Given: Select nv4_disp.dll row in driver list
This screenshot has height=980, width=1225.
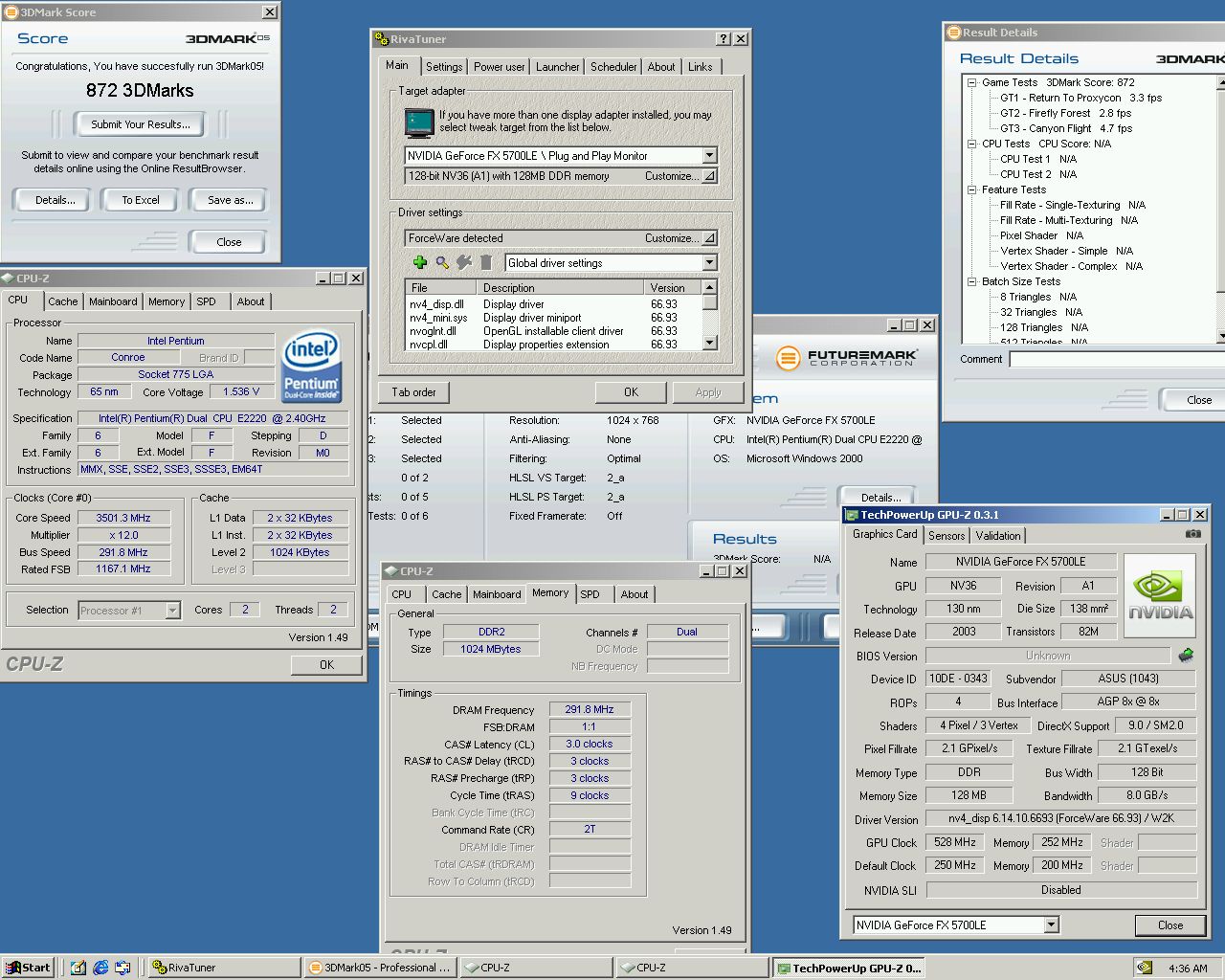Looking at the screenshot, I should tap(553, 304).
